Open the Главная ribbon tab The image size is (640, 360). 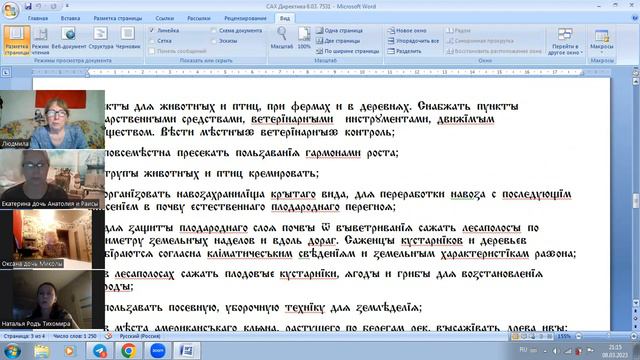pos(38,18)
